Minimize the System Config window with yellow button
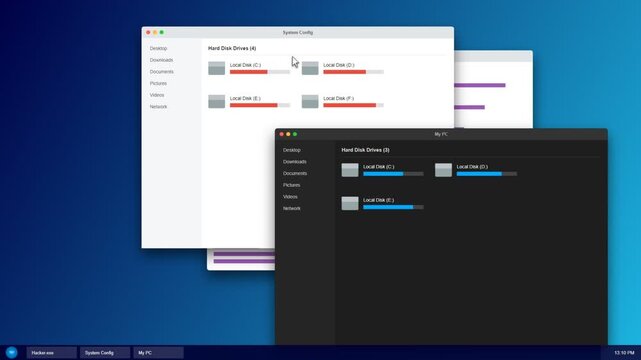The height and width of the screenshot is (360, 641). point(155,32)
